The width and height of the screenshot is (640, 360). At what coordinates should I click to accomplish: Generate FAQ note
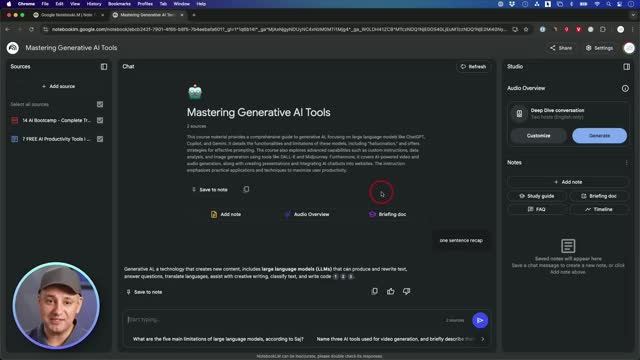(537, 209)
